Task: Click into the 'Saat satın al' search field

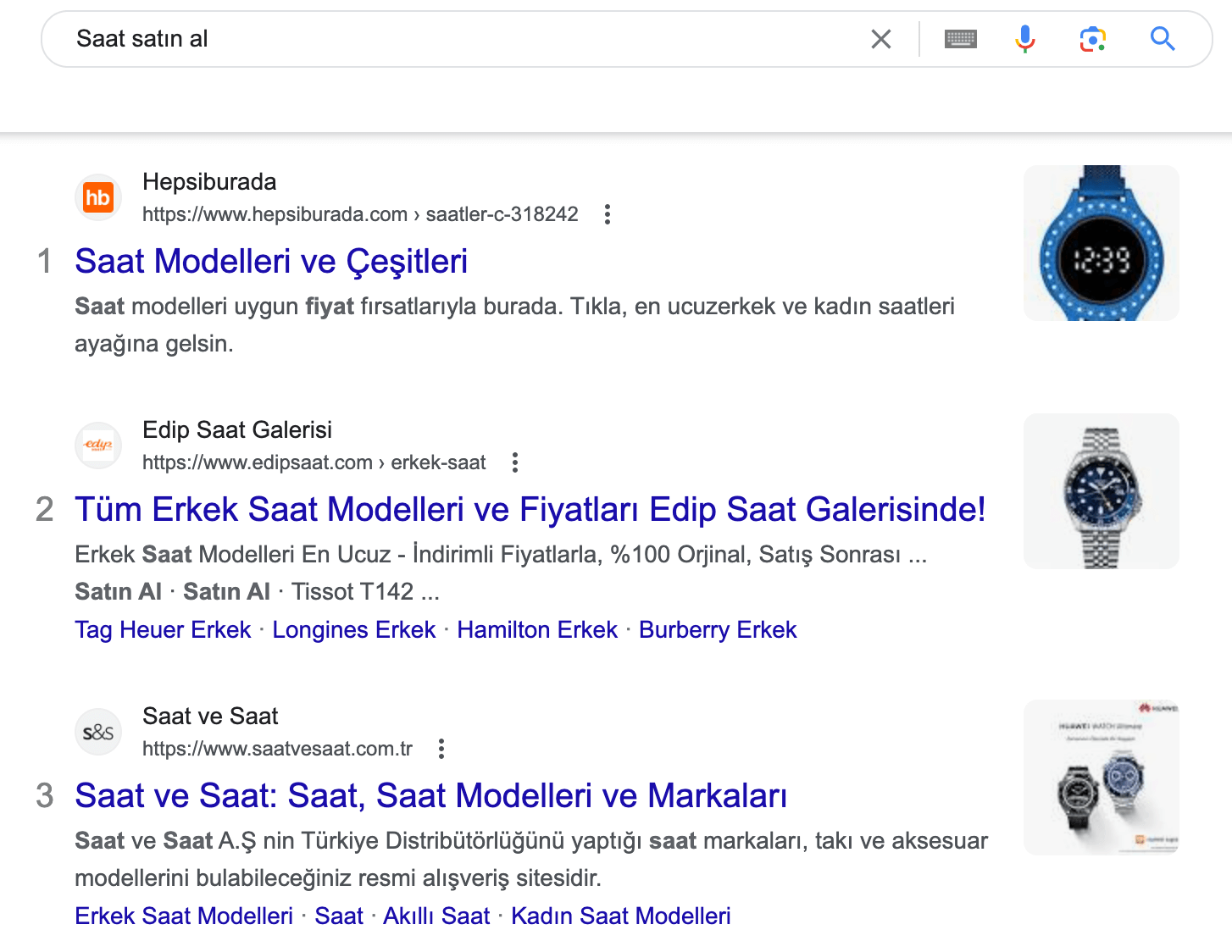Action: pos(458,39)
